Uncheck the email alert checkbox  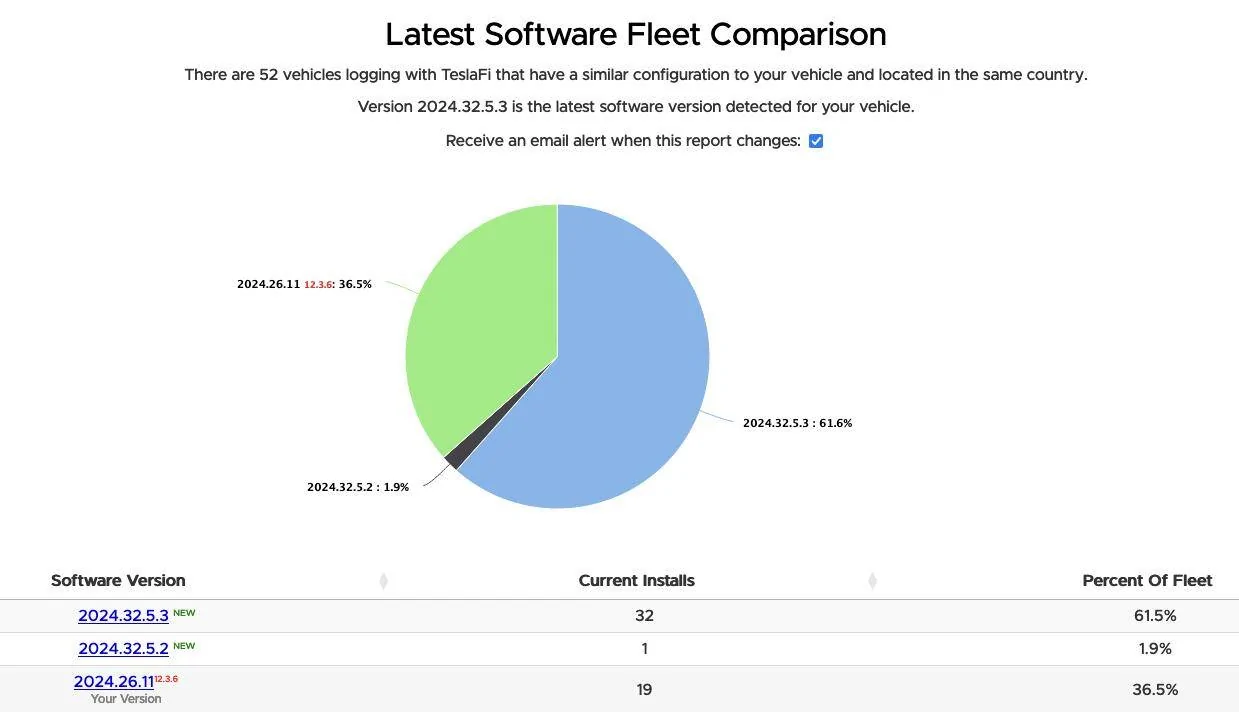[x=816, y=141]
